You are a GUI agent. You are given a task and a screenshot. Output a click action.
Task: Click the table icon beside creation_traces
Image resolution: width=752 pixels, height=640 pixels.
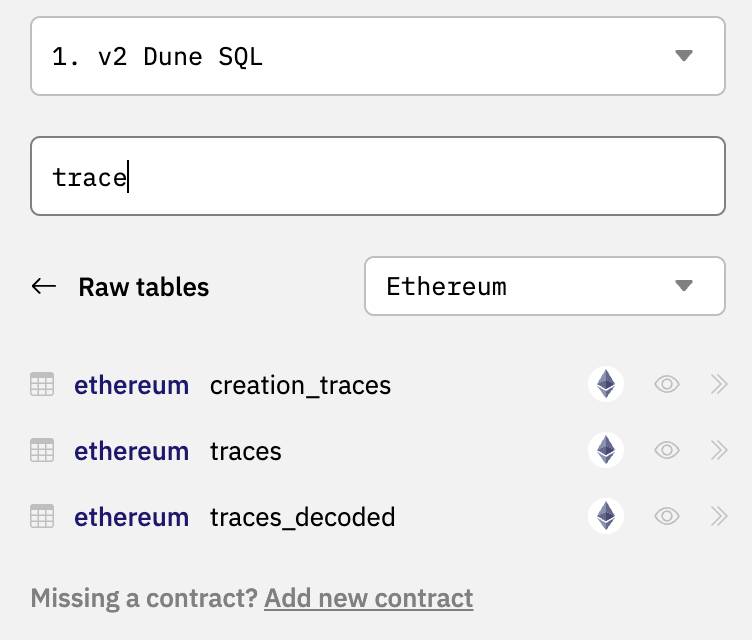(x=42, y=384)
